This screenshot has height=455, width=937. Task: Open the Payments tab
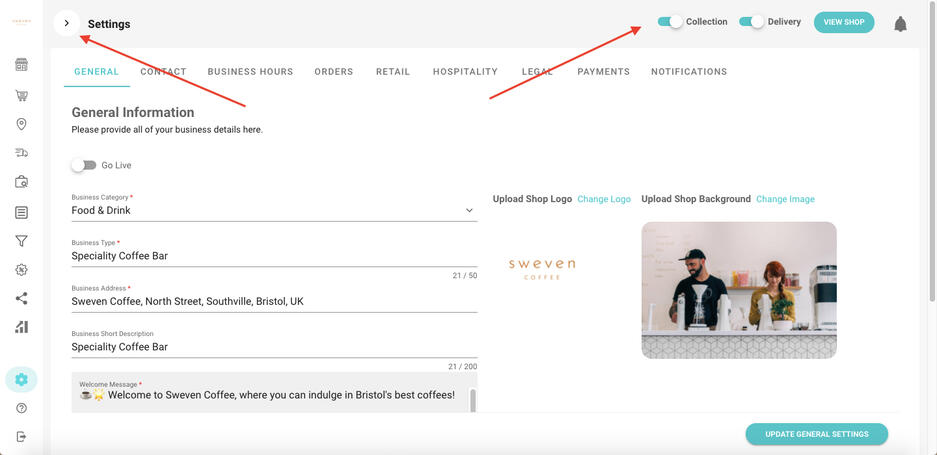603,72
